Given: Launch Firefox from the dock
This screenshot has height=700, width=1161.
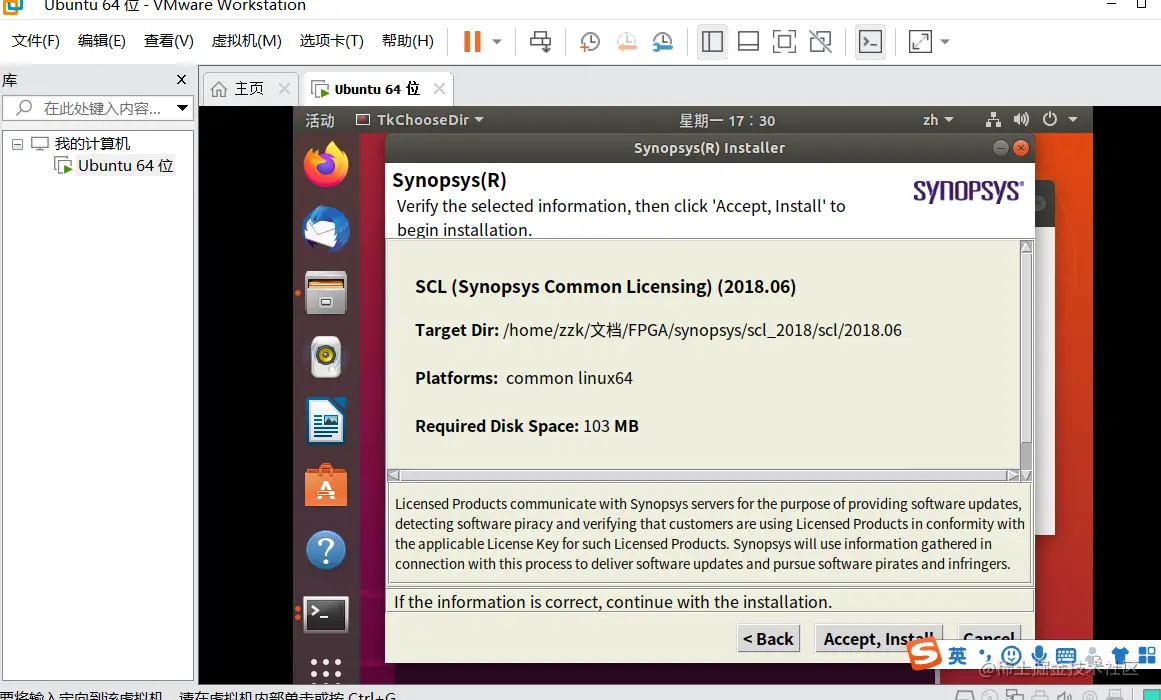Looking at the screenshot, I should point(326,164).
